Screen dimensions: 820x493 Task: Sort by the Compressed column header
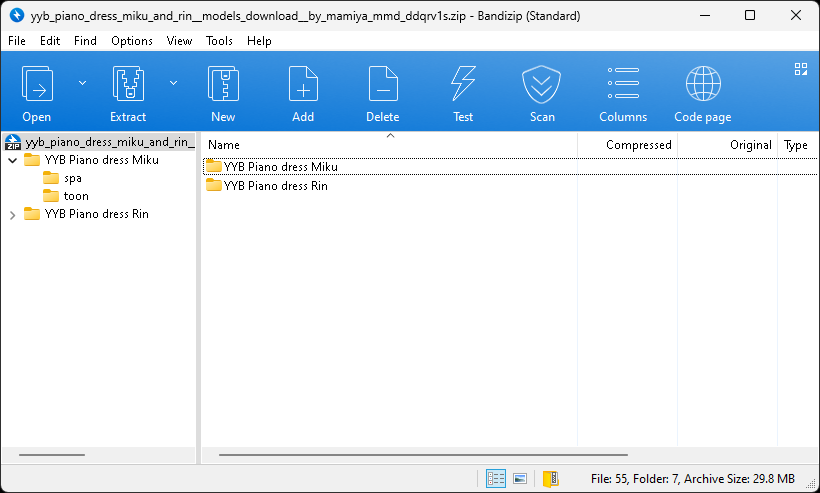pos(628,145)
